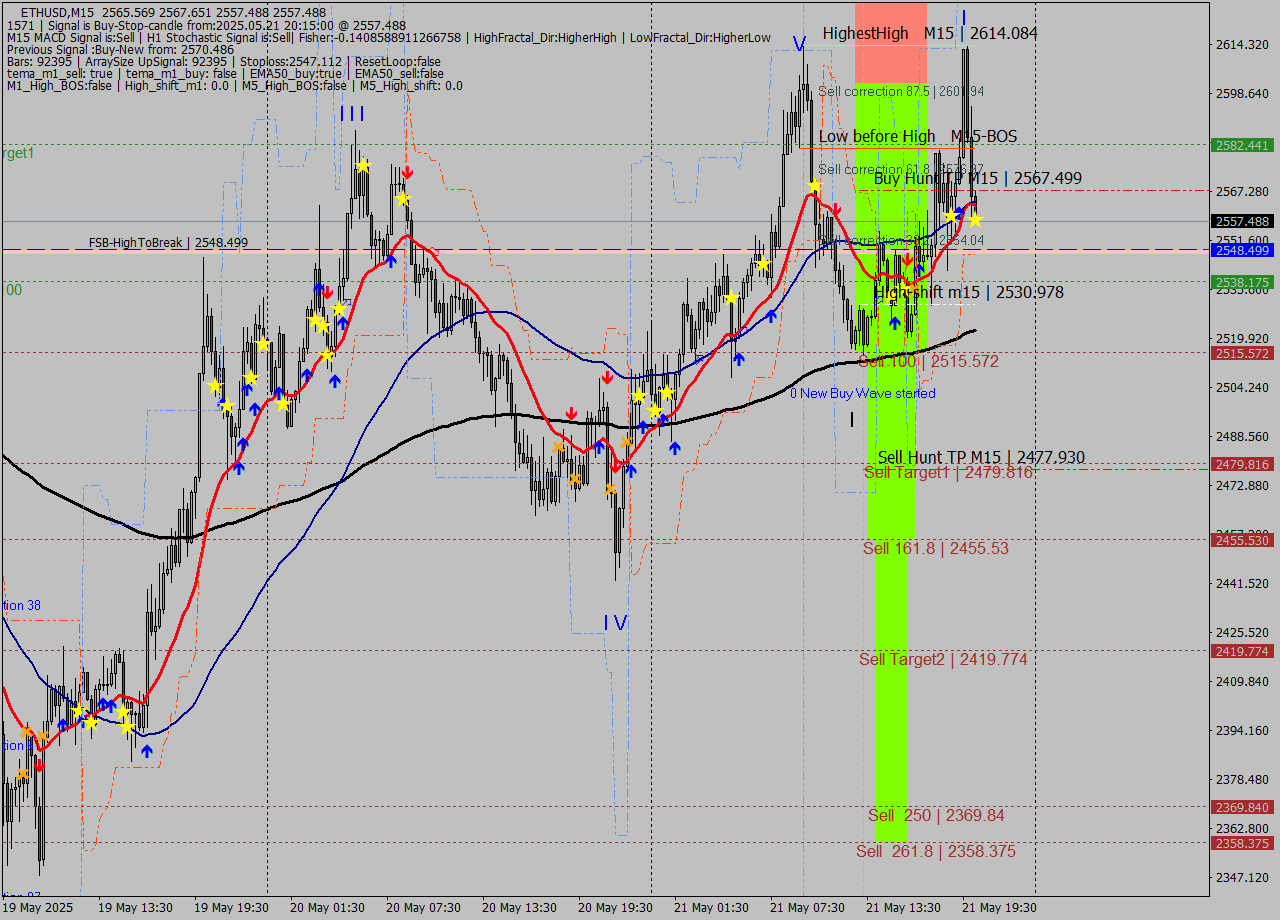Click the blue wave IV label

pos(615,623)
